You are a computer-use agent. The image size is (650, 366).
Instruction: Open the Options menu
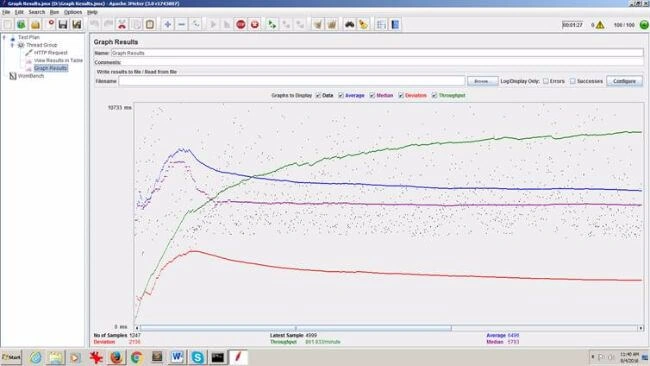(x=73, y=12)
